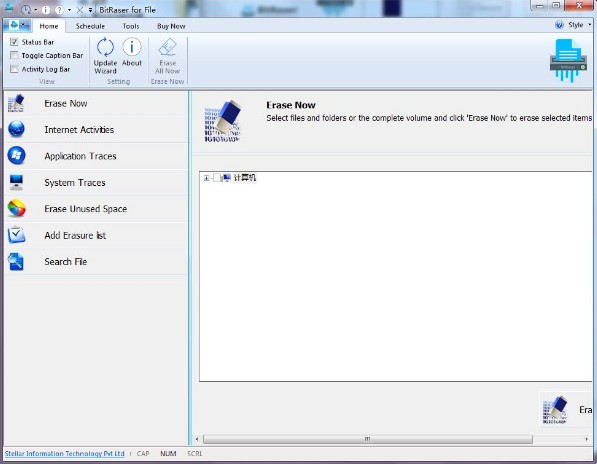597x464 pixels.
Task: Click the Erase Unused Space pie icon
Action: point(16,209)
